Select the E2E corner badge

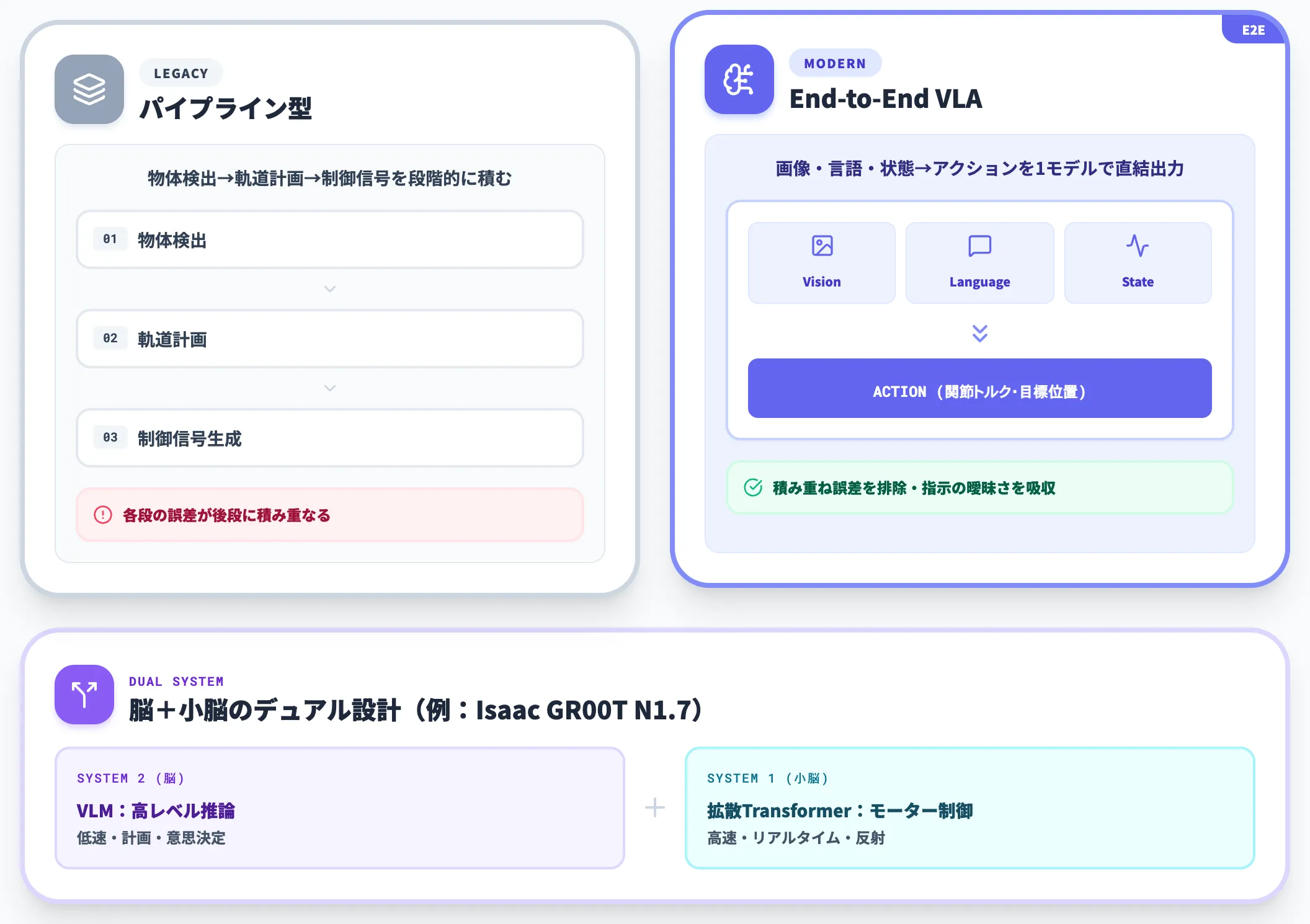tap(1253, 30)
